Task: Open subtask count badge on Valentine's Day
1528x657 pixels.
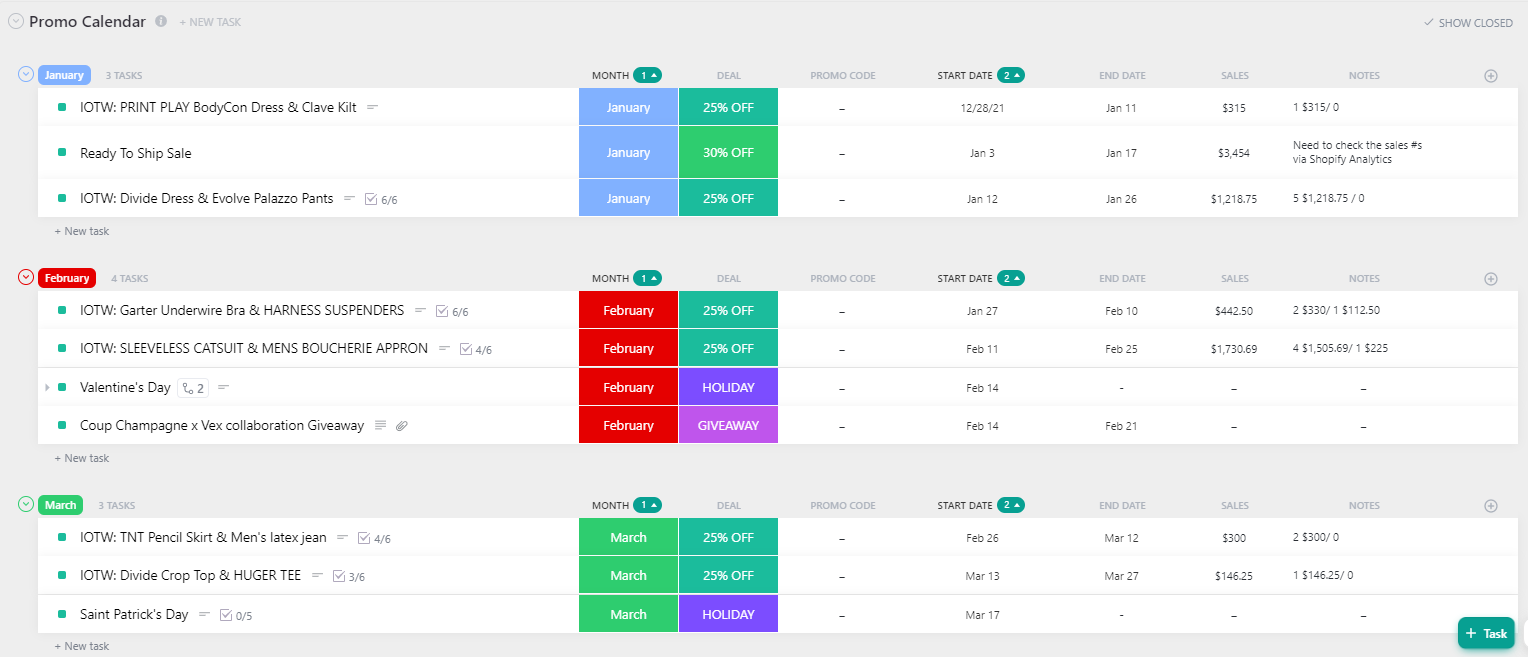Action: pyautogui.click(x=192, y=388)
